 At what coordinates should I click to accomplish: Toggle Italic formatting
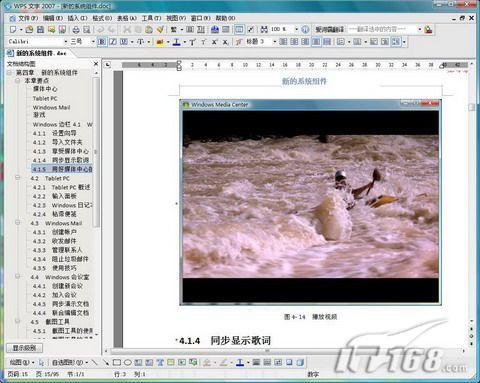tap(113, 42)
